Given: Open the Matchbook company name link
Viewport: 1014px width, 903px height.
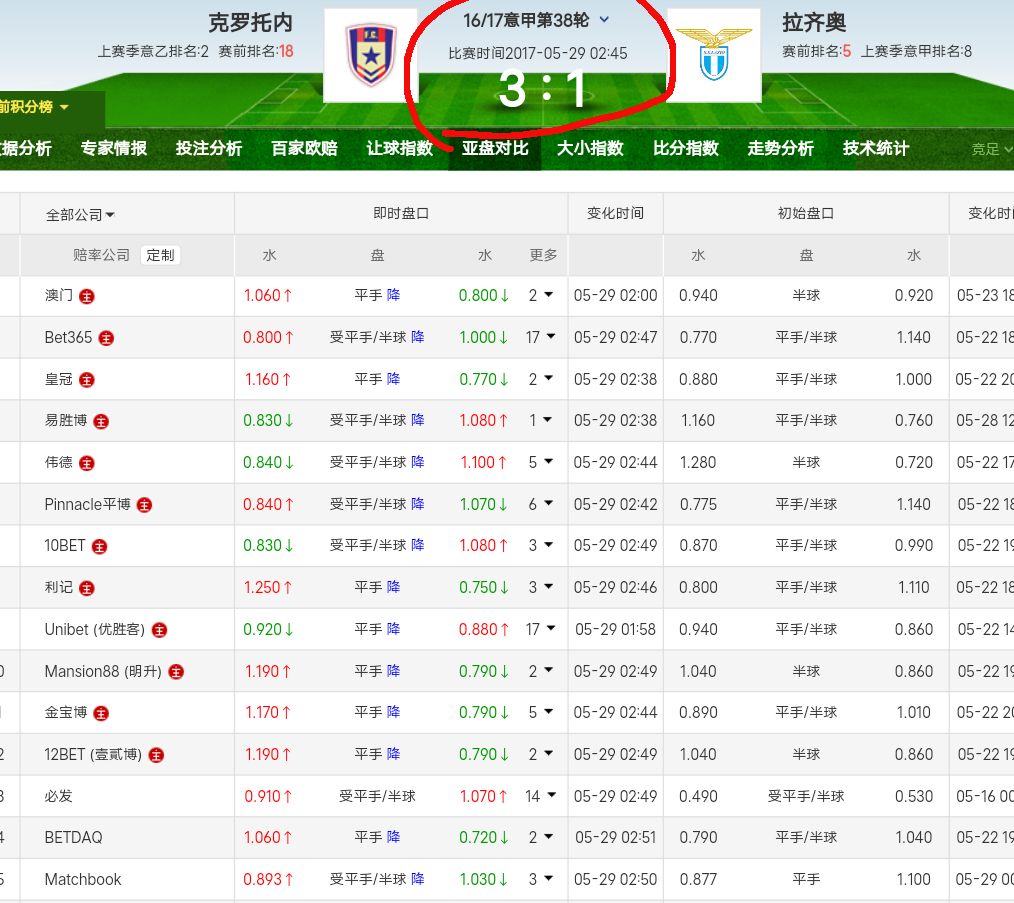Looking at the screenshot, I should pyautogui.click(x=83, y=879).
